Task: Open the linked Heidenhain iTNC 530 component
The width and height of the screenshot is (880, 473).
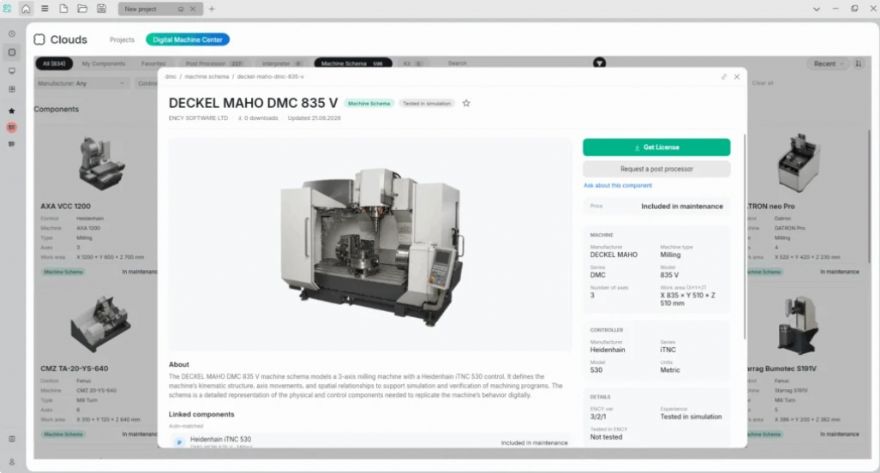Action: (370, 441)
